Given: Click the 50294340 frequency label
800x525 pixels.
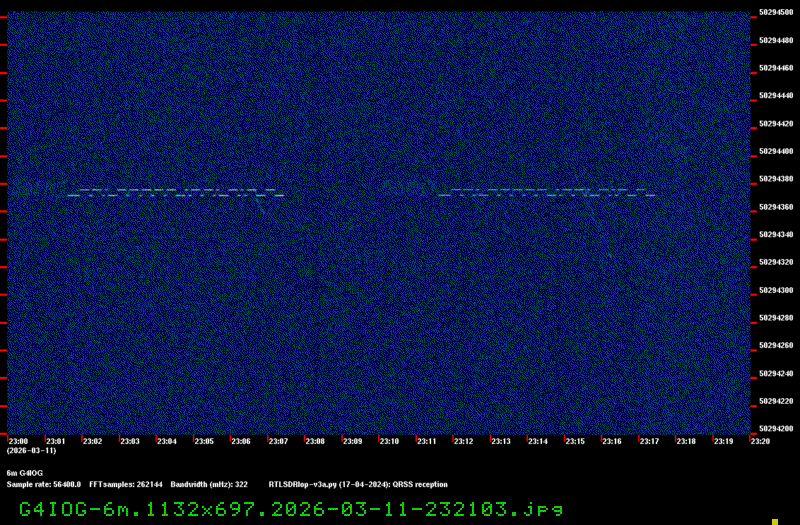Looking at the screenshot, I should 776,235.
